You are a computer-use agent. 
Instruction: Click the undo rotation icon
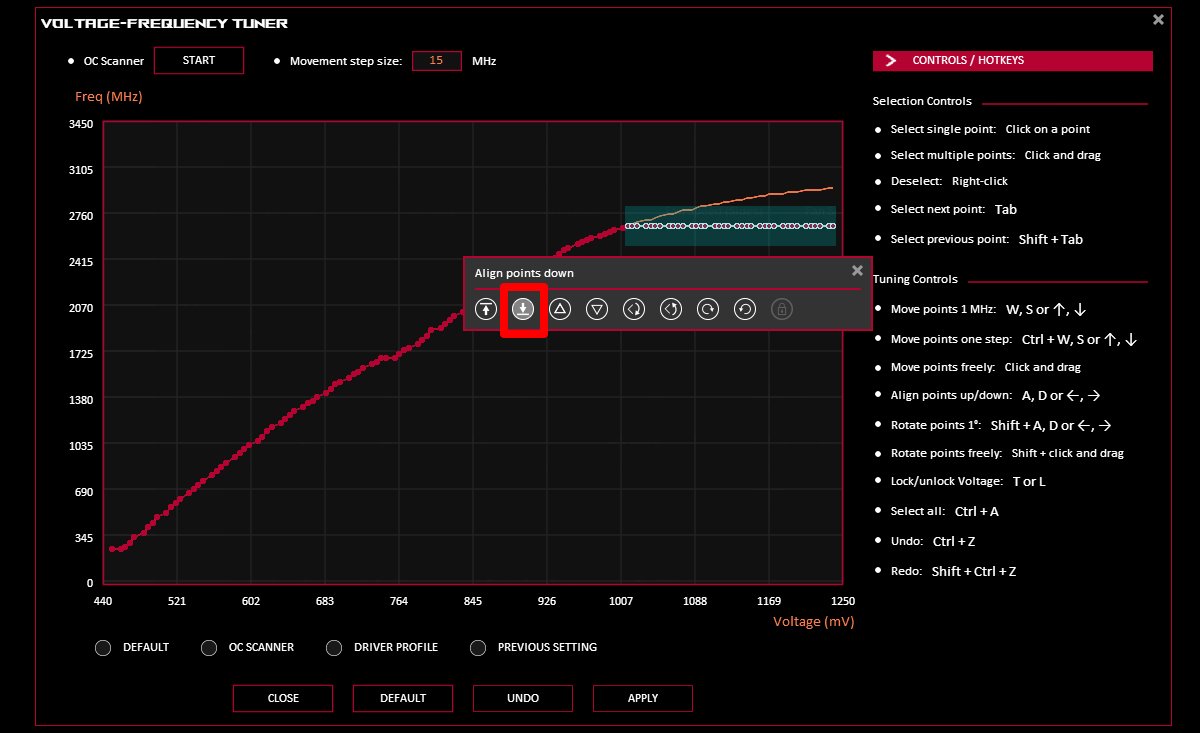pos(744,309)
